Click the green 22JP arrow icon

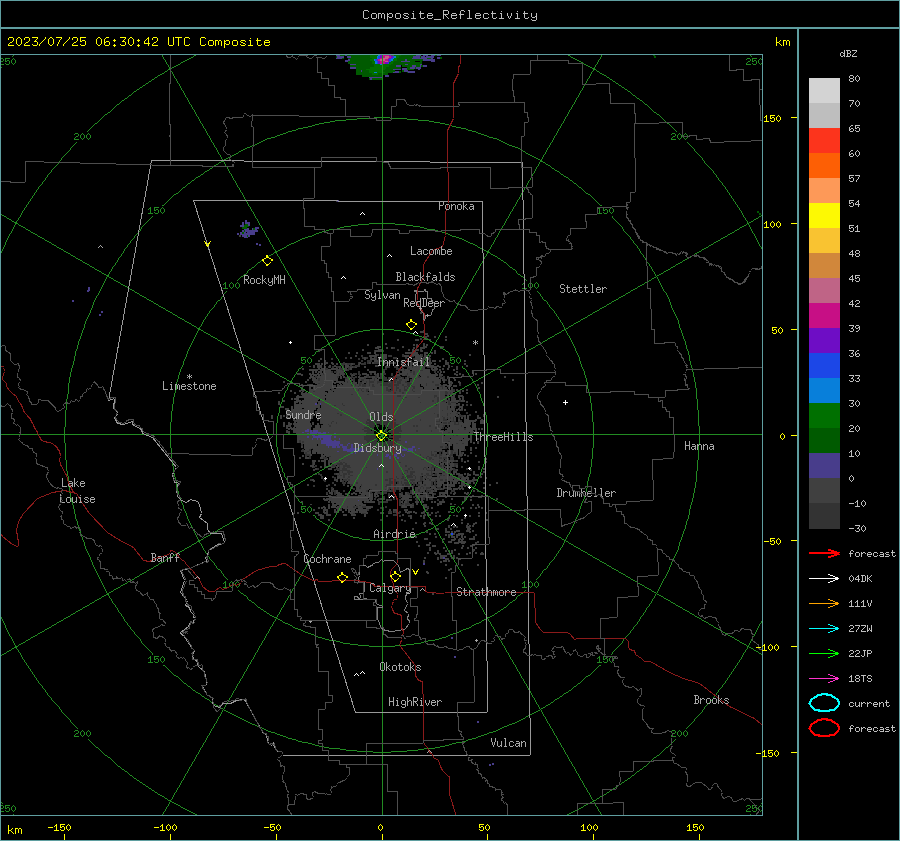(824, 653)
